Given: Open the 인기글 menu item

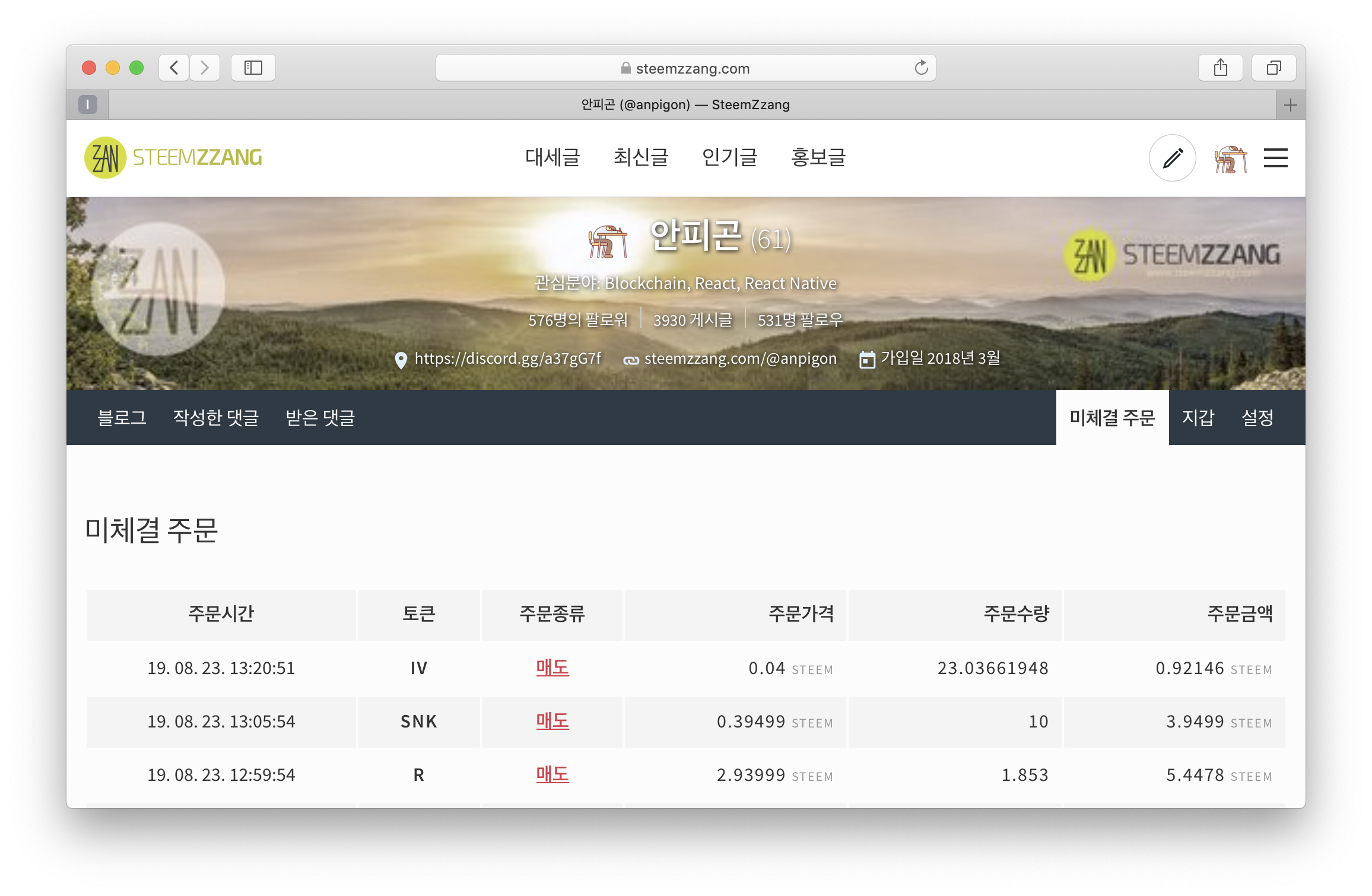Looking at the screenshot, I should point(729,158).
